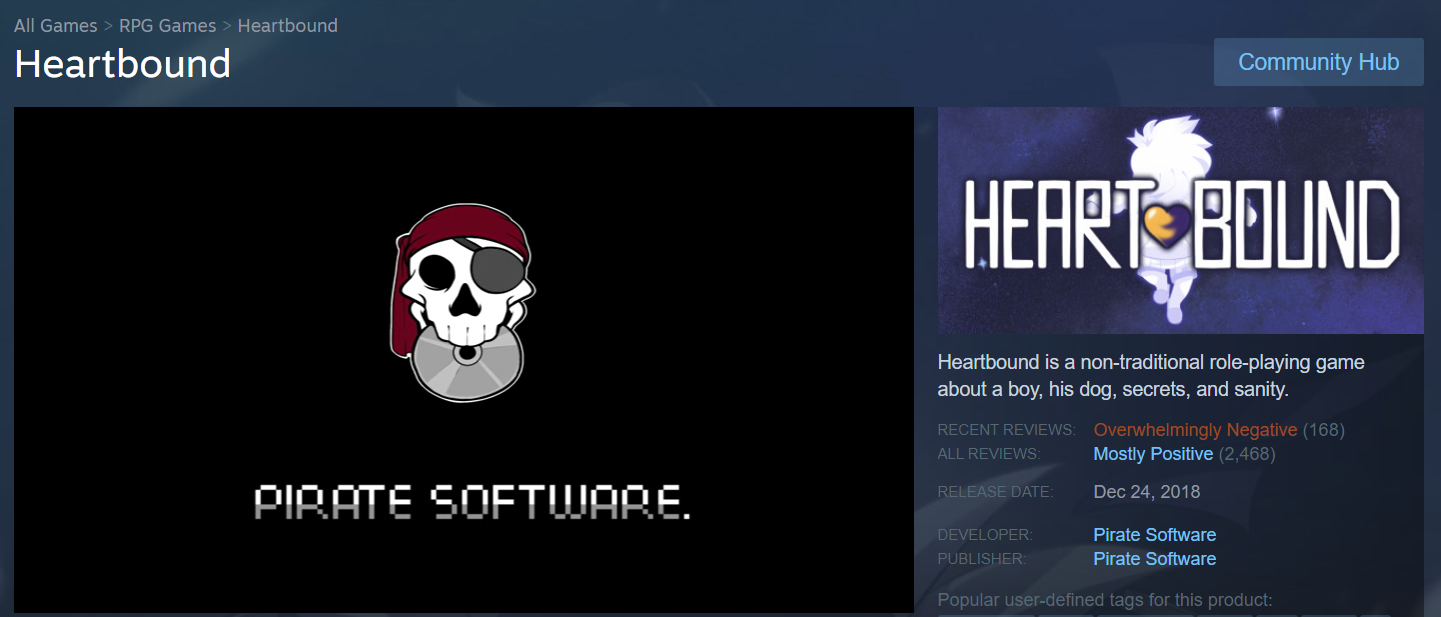
Task: Click the game description text
Action: coord(1151,376)
